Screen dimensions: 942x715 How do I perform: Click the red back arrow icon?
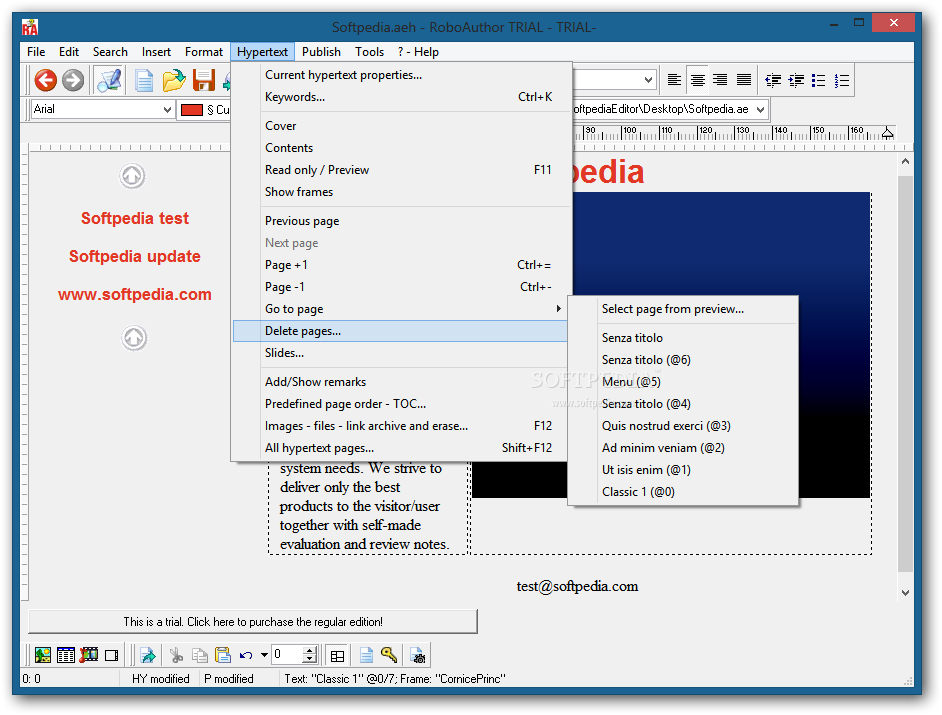tap(45, 80)
